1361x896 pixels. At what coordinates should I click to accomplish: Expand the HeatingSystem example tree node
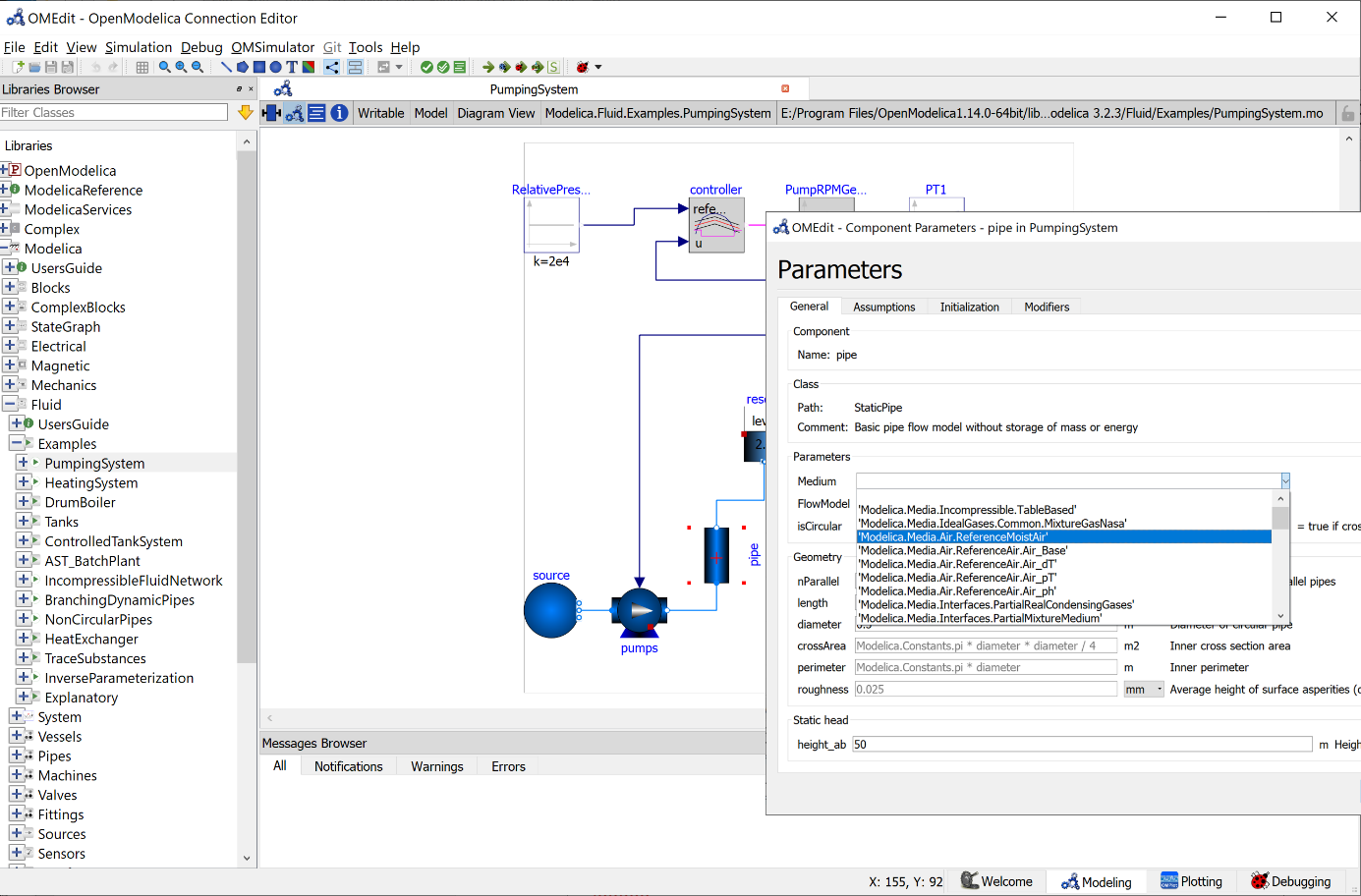[x=24, y=482]
